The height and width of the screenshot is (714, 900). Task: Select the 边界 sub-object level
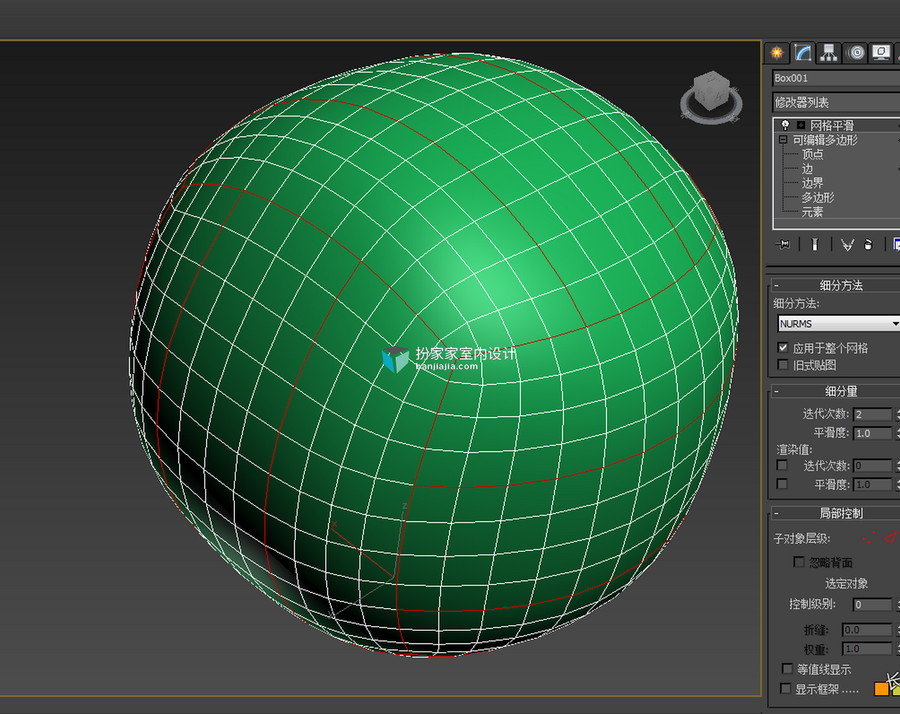click(x=812, y=183)
